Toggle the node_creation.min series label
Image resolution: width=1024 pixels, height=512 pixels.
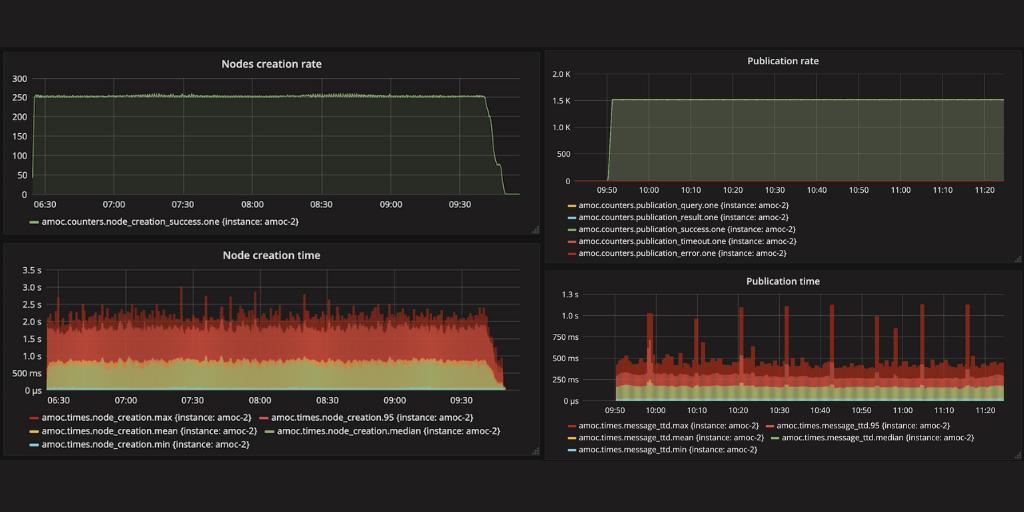pos(144,445)
